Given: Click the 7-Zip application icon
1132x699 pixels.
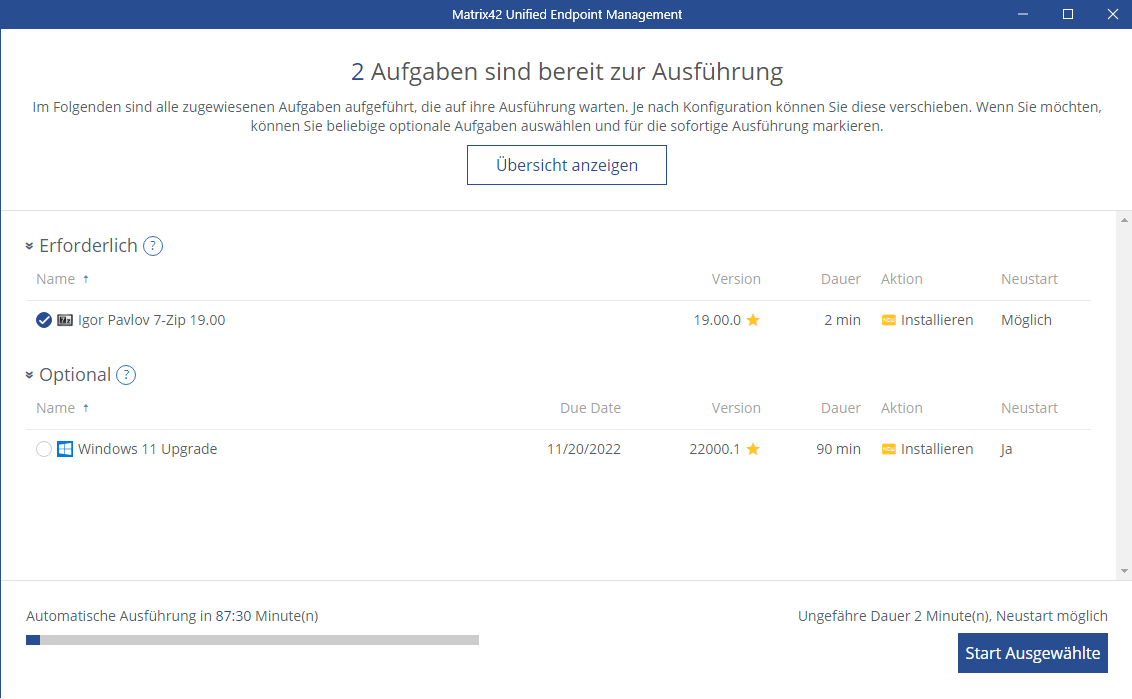Looking at the screenshot, I should point(65,320).
